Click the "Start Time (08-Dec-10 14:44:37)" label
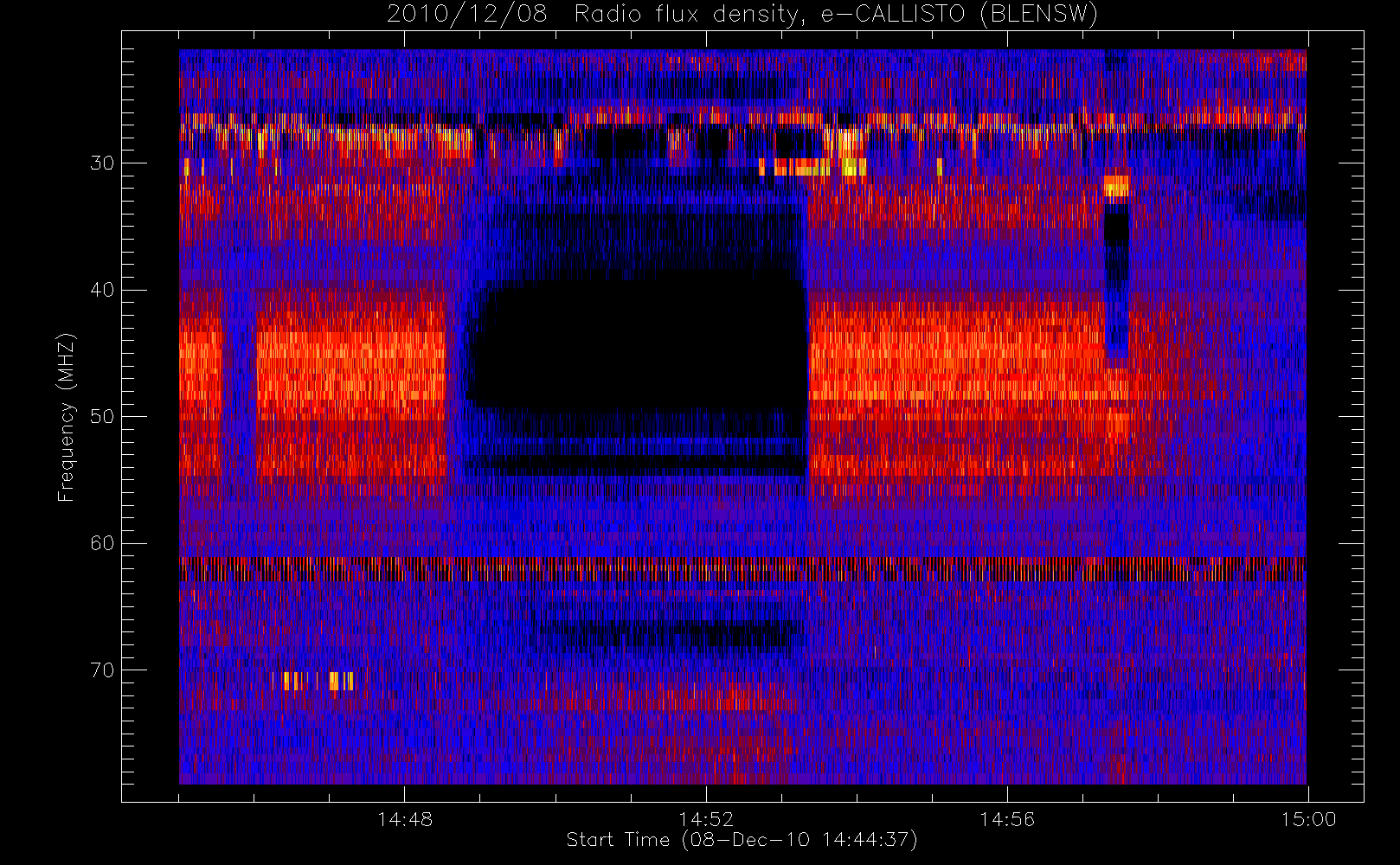Image resolution: width=1400 pixels, height=865 pixels. pyautogui.click(x=742, y=840)
